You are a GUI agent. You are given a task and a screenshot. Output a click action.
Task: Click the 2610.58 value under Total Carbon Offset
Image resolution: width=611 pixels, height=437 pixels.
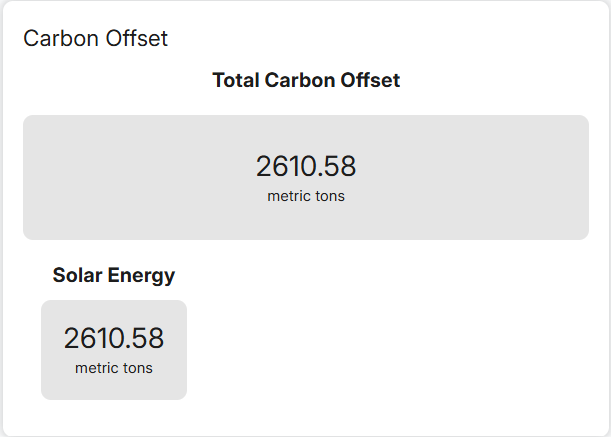click(306, 166)
